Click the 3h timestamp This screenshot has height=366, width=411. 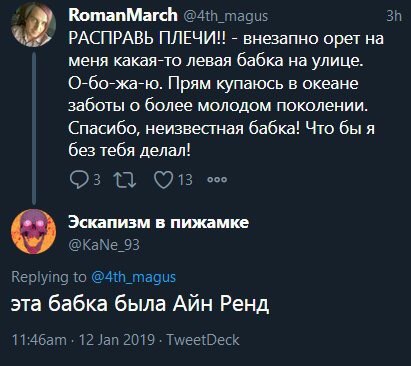point(394,16)
